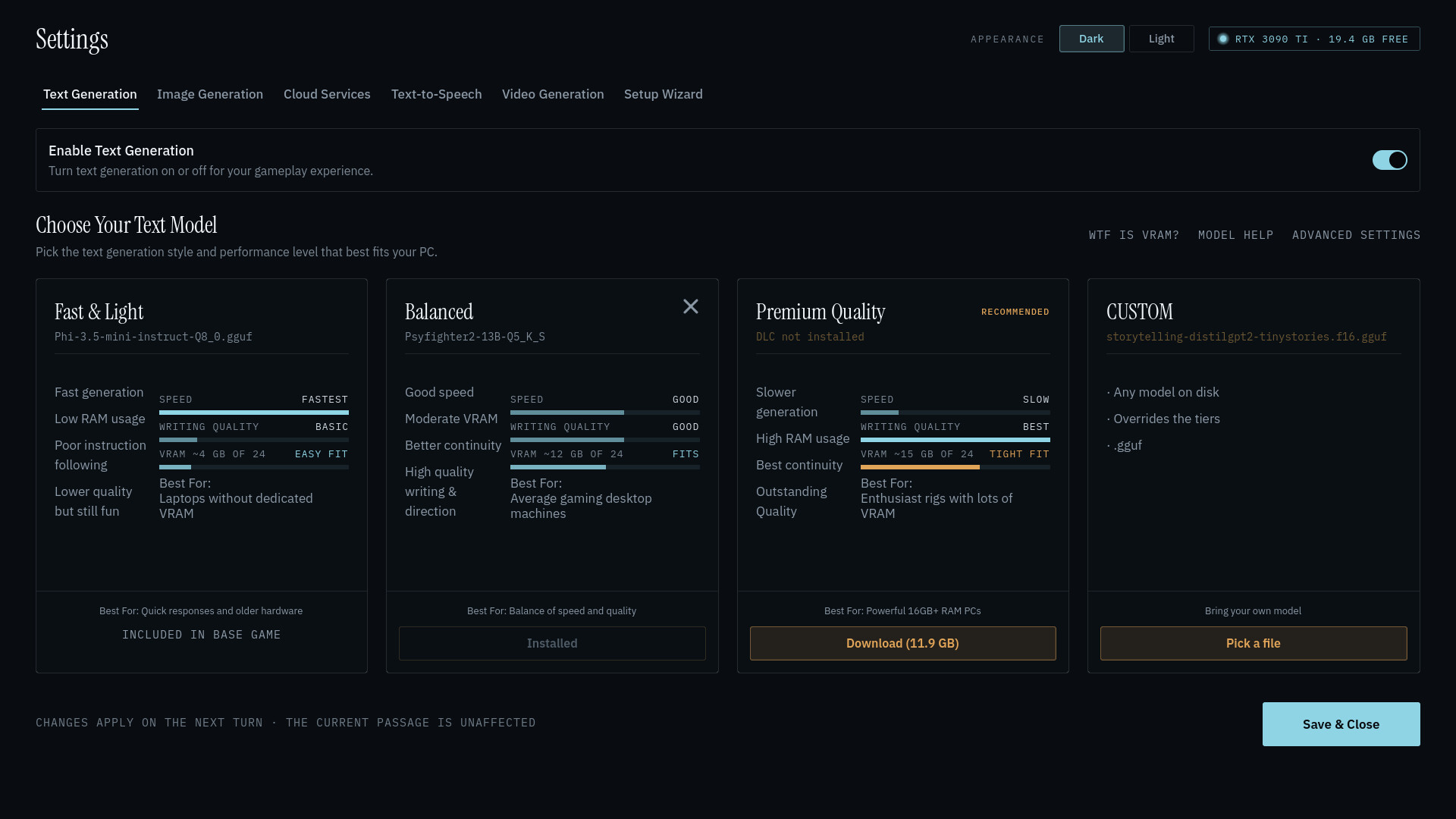Click the GPU status dot beside RTX 3090 TI
1456x819 pixels.
coord(1222,39)
